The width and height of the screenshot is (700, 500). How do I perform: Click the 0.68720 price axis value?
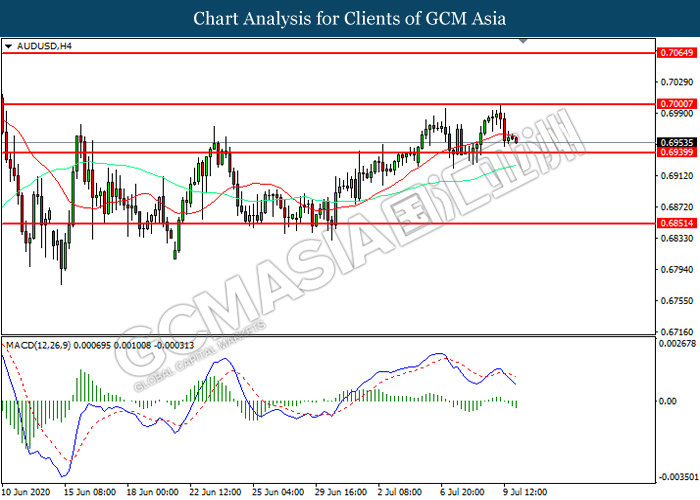(677, 207)
